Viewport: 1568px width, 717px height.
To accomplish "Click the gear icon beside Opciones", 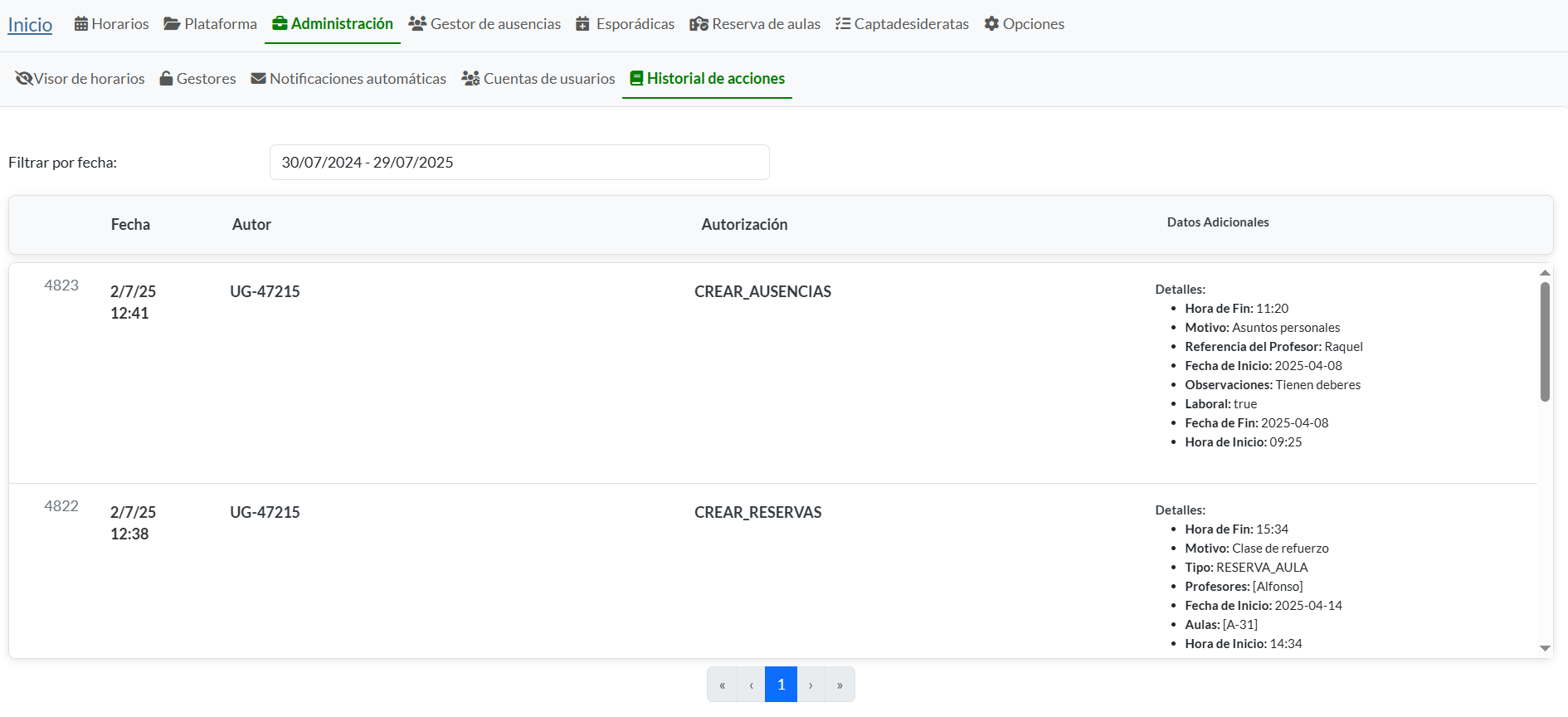I will point(991,24).
